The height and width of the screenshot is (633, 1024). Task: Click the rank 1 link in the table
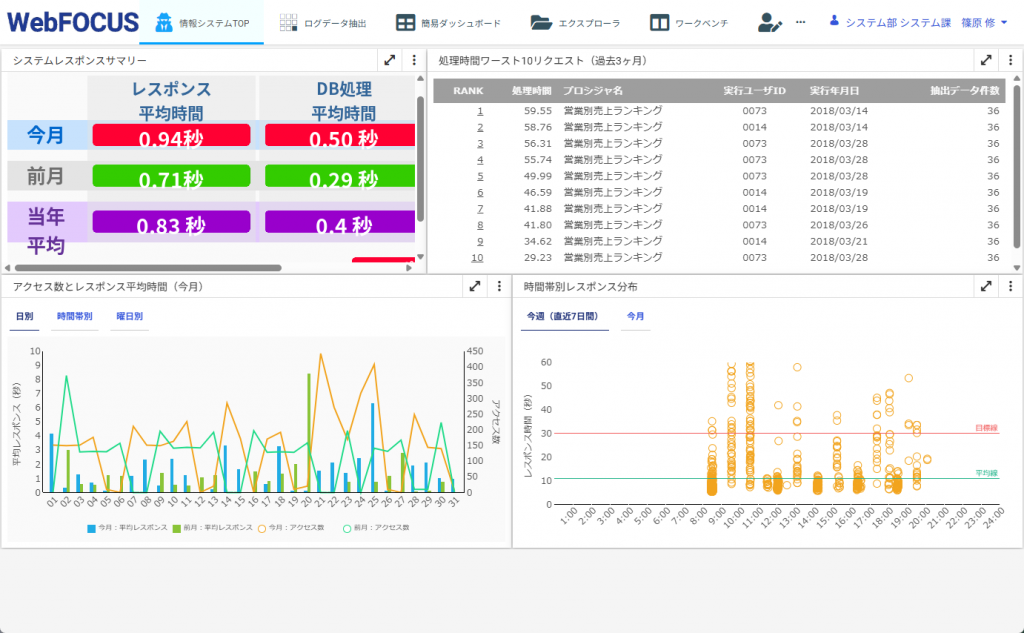(x=480, y=111)
